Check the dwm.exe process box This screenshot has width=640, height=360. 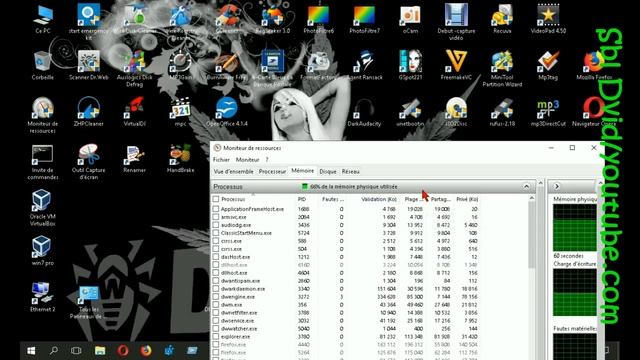[x=216, y=305]
